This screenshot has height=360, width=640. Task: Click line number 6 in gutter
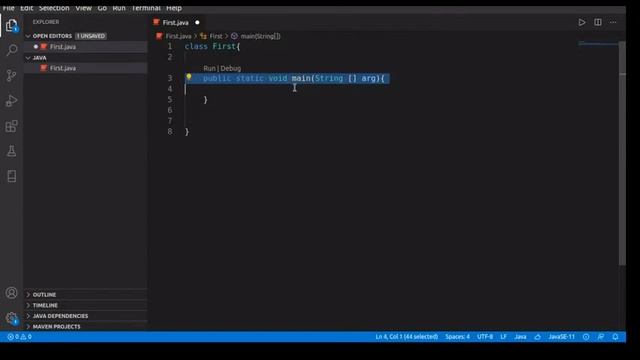click(170, 110)
